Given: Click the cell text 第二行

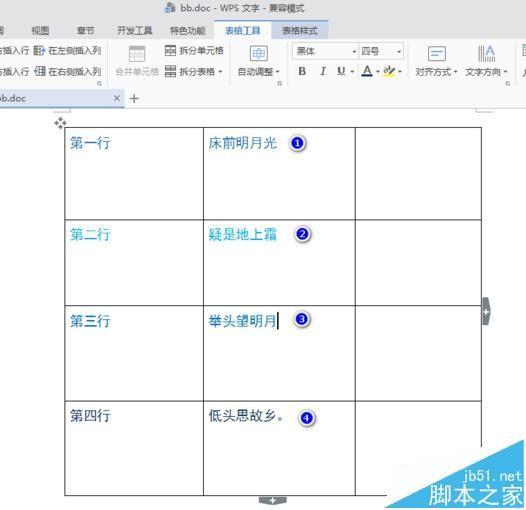Looking at the screenshot, I should pos(90,235).
